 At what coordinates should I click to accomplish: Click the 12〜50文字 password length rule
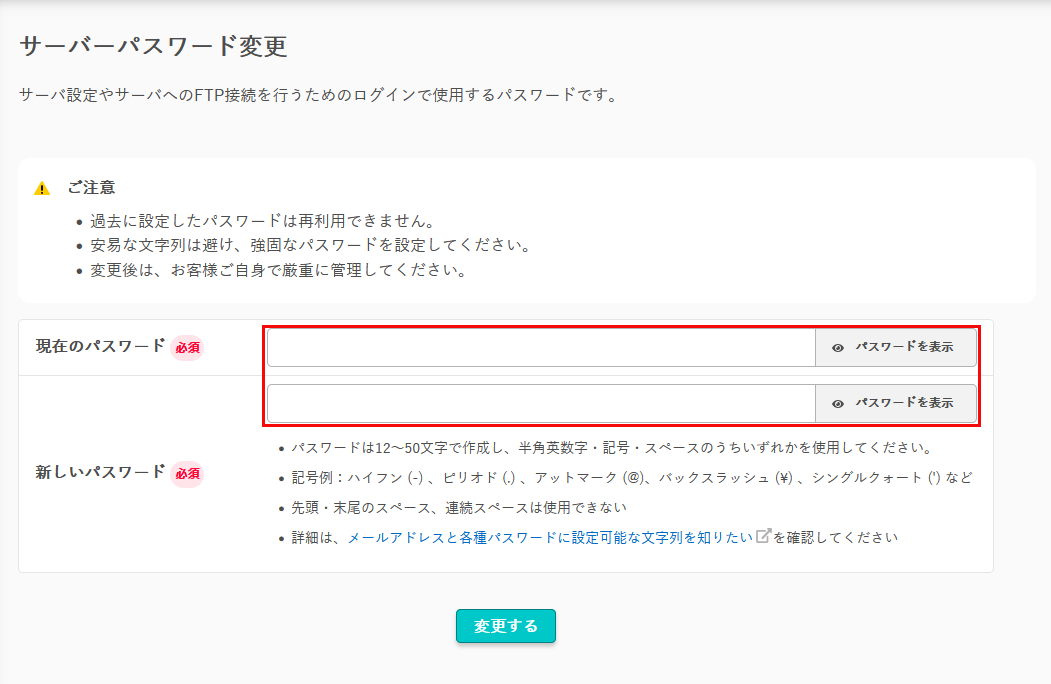pyautogui.click(x=611, y=447)
